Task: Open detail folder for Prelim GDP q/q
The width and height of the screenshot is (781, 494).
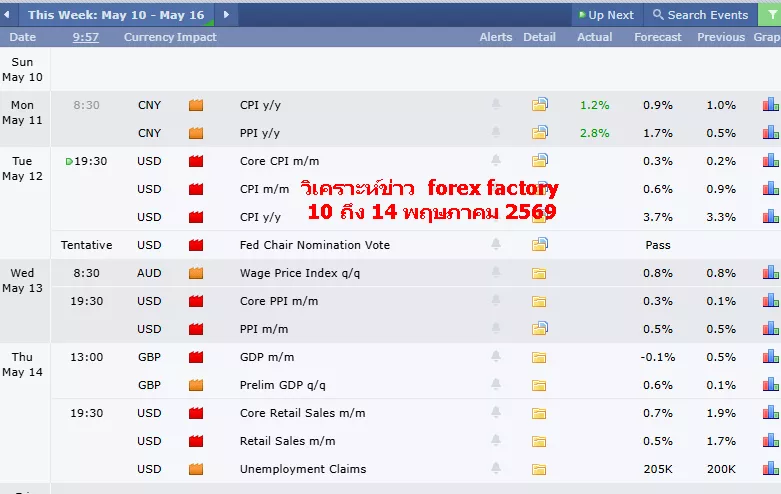Action: click(x=539, y=385)
